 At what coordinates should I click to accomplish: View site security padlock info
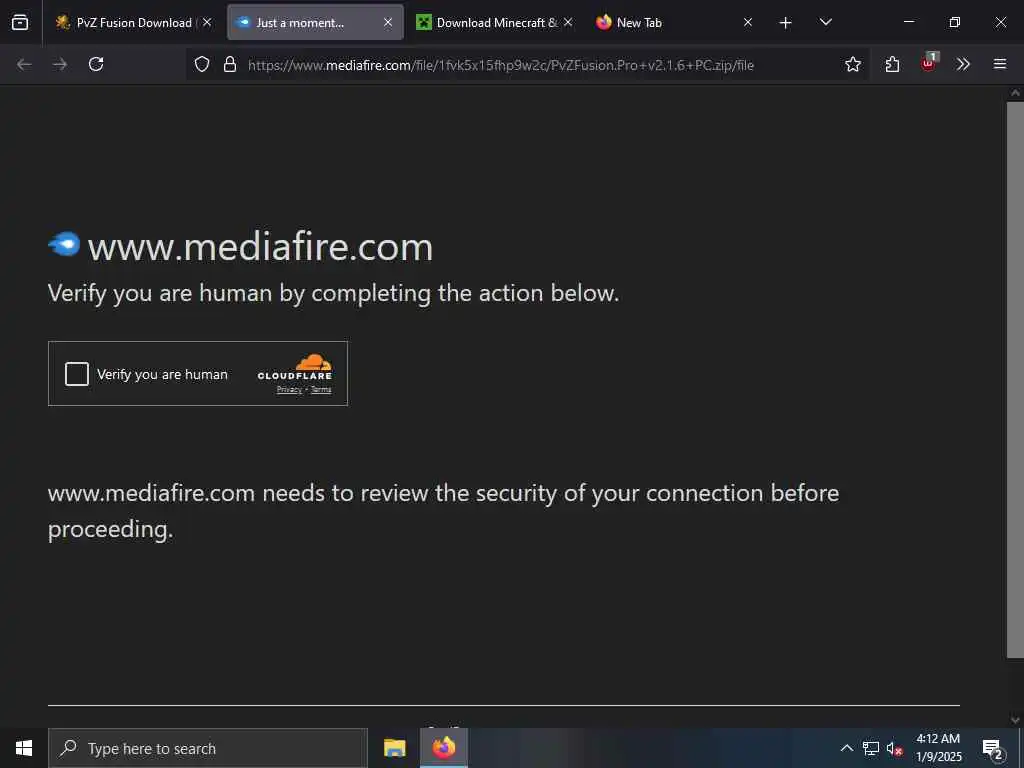pos(230,64)
